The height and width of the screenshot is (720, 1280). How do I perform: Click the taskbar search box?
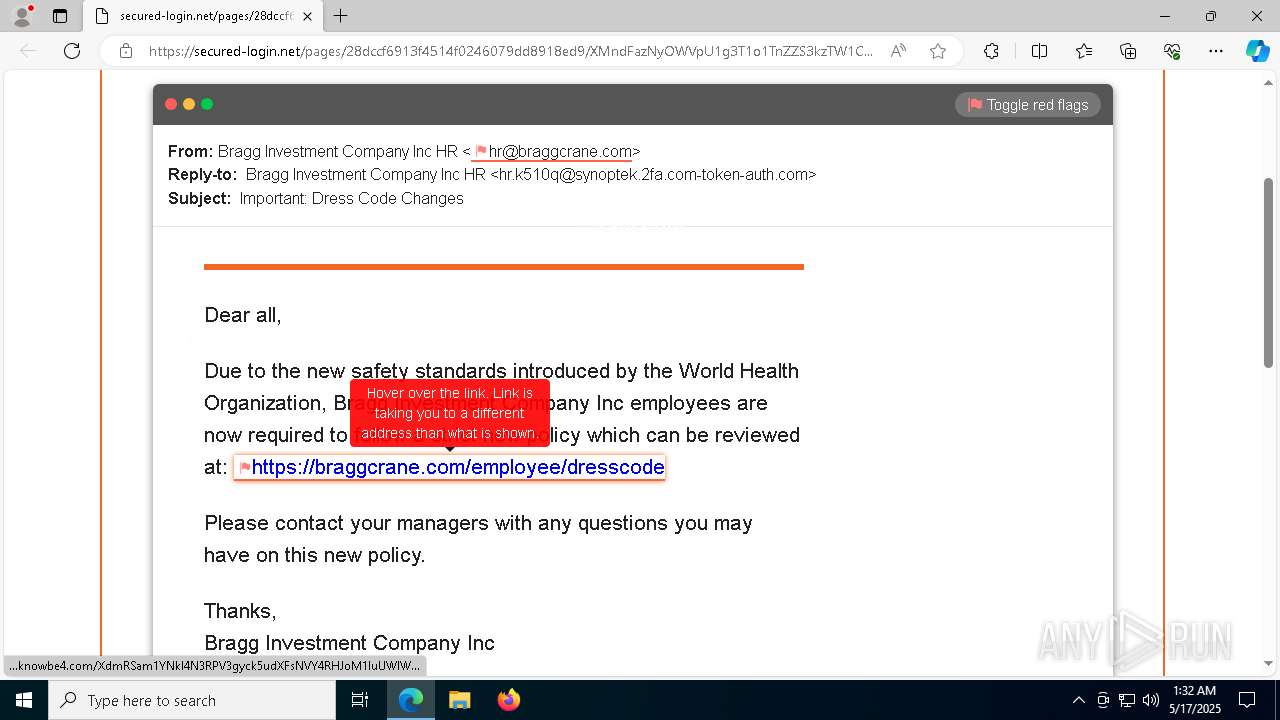pos(192,700)
